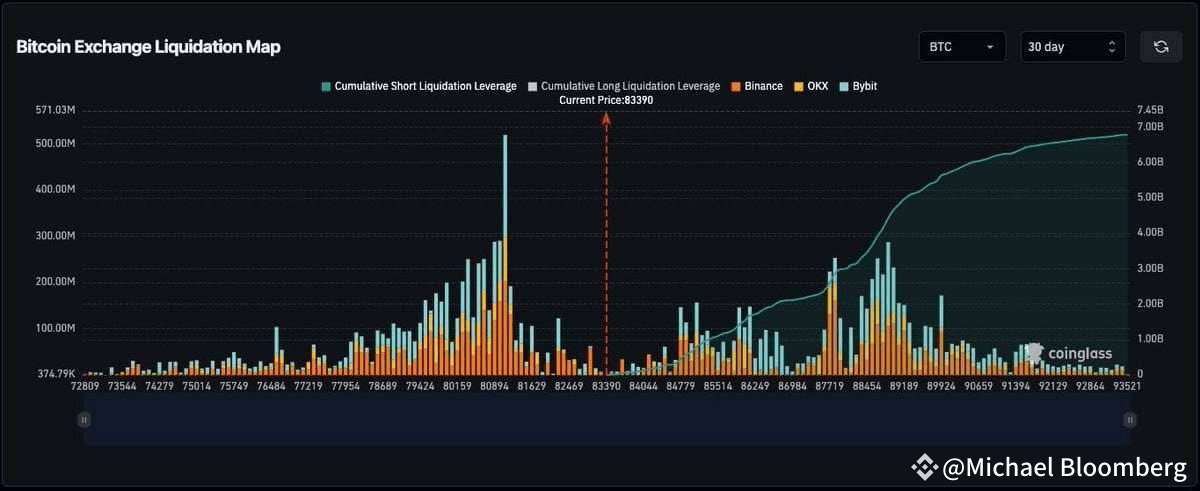Click the 374.79K y-axis label
This screenshot has height=491, width=1200.
(x=56, y=374)
